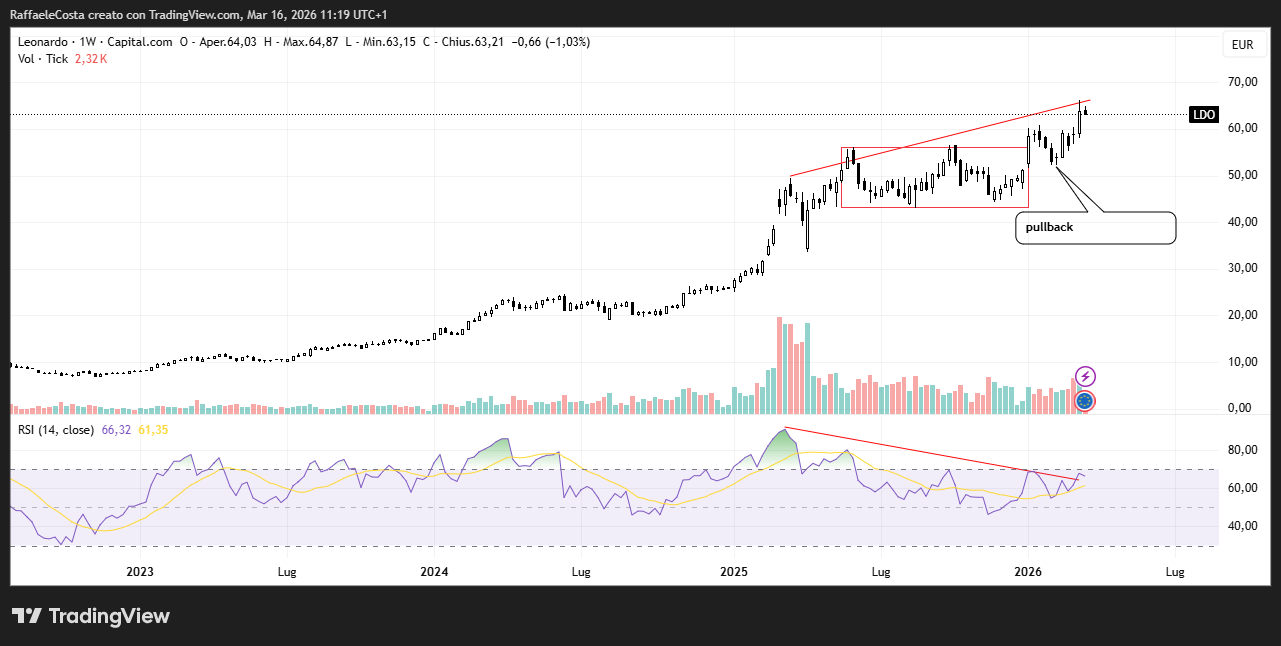Click the TradingView wordmark text

(109, 616)
